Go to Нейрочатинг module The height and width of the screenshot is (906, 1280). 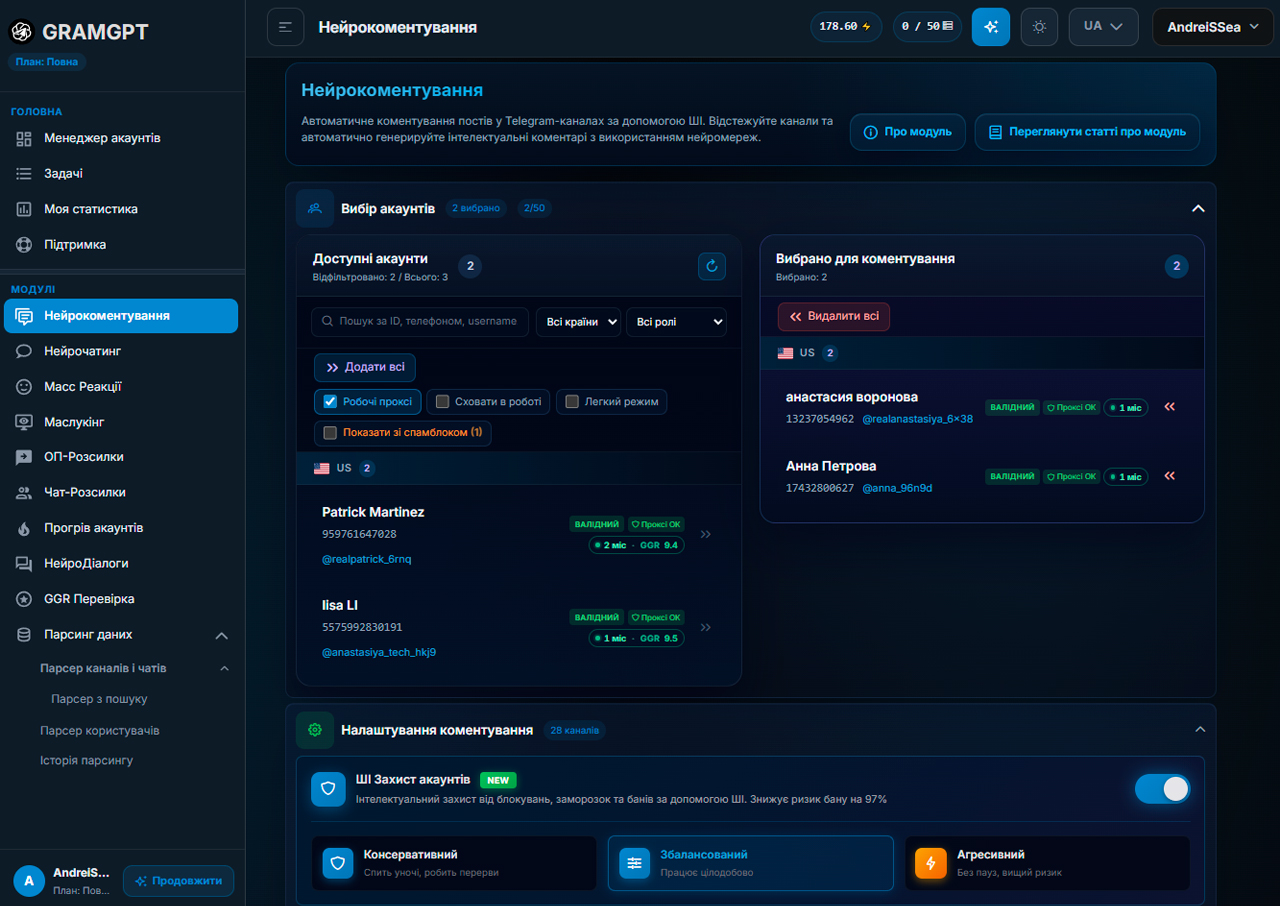click(121, 351)
